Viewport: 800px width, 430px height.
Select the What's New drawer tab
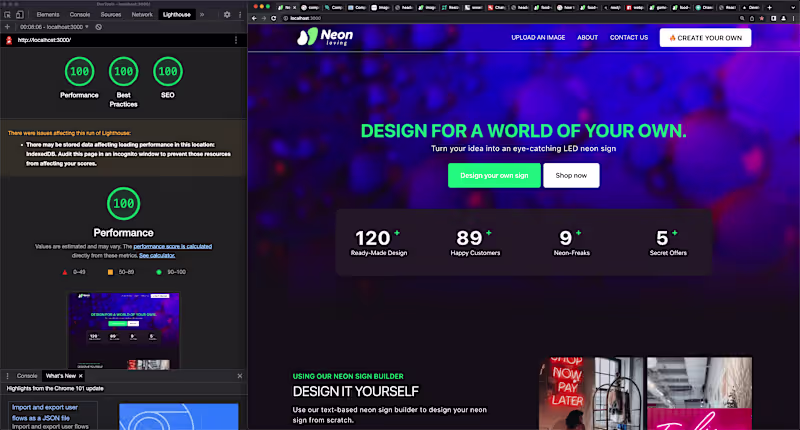pos(61,376)
